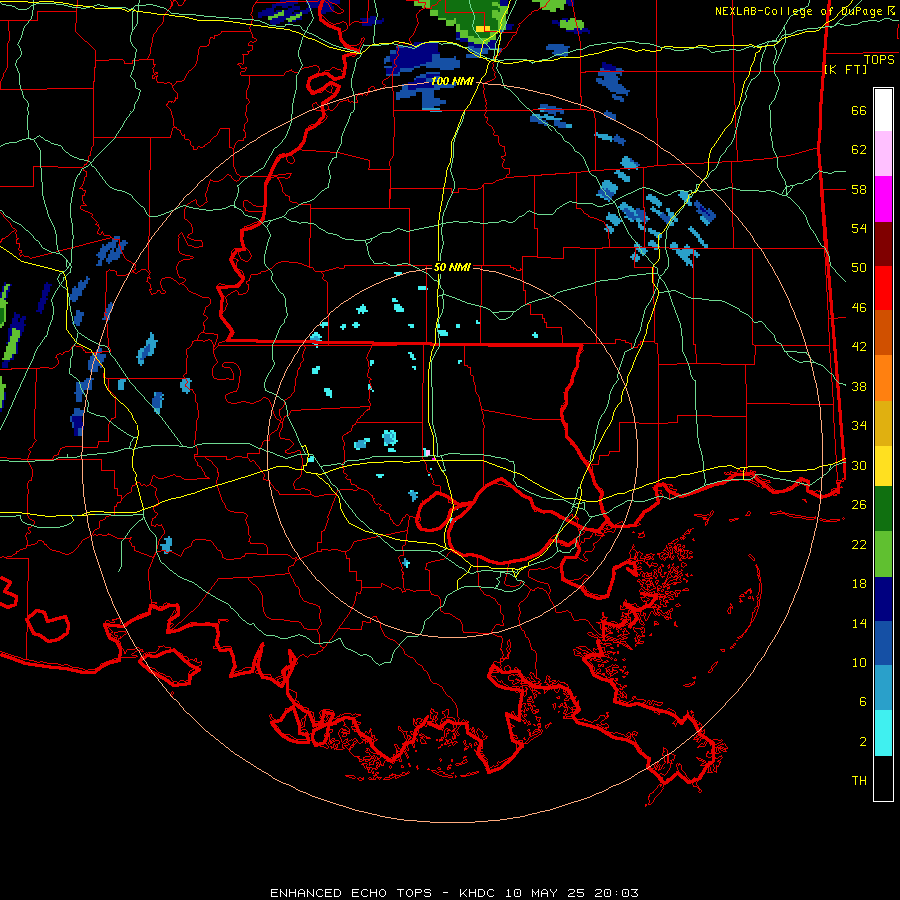Click the '50' legend value
Screen dimensions: 900x900
(859, 268)
